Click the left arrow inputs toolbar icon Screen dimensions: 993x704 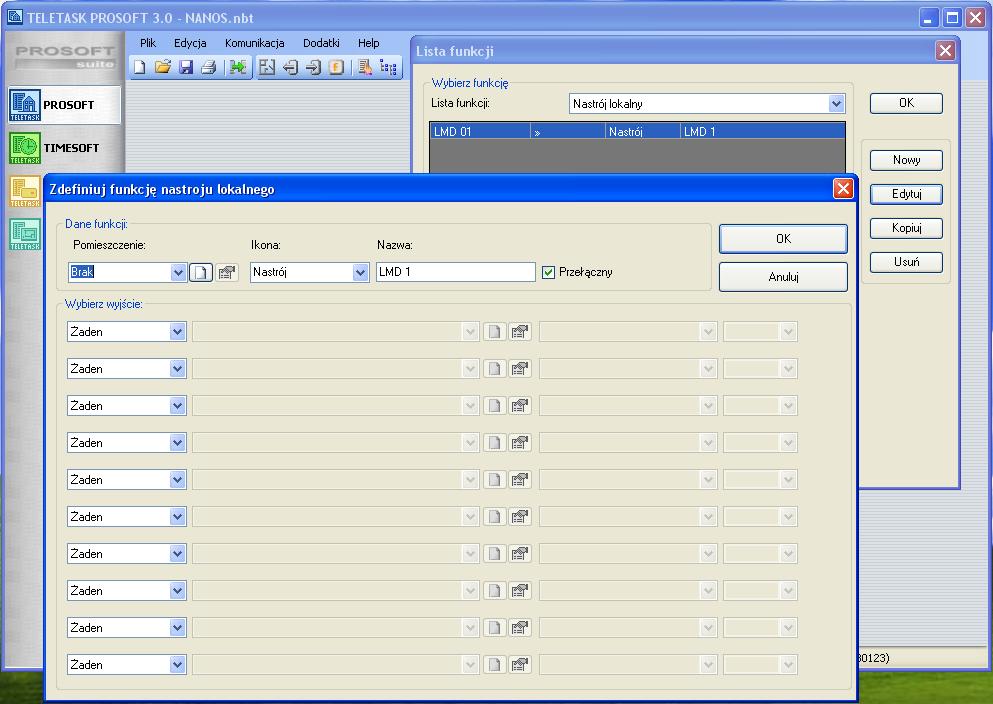point(290,67)
